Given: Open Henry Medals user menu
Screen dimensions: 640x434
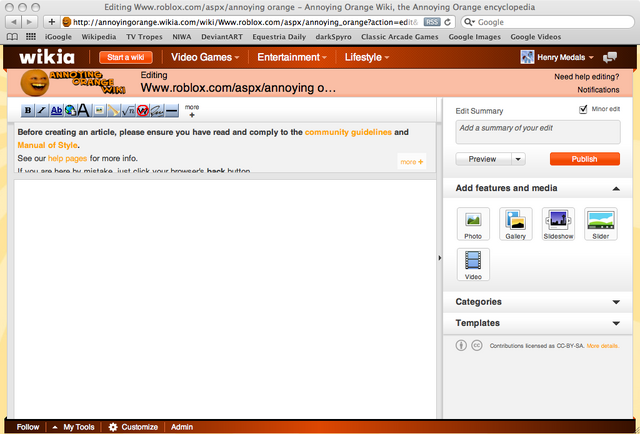Looking at the screenshot, I should 557,57.
